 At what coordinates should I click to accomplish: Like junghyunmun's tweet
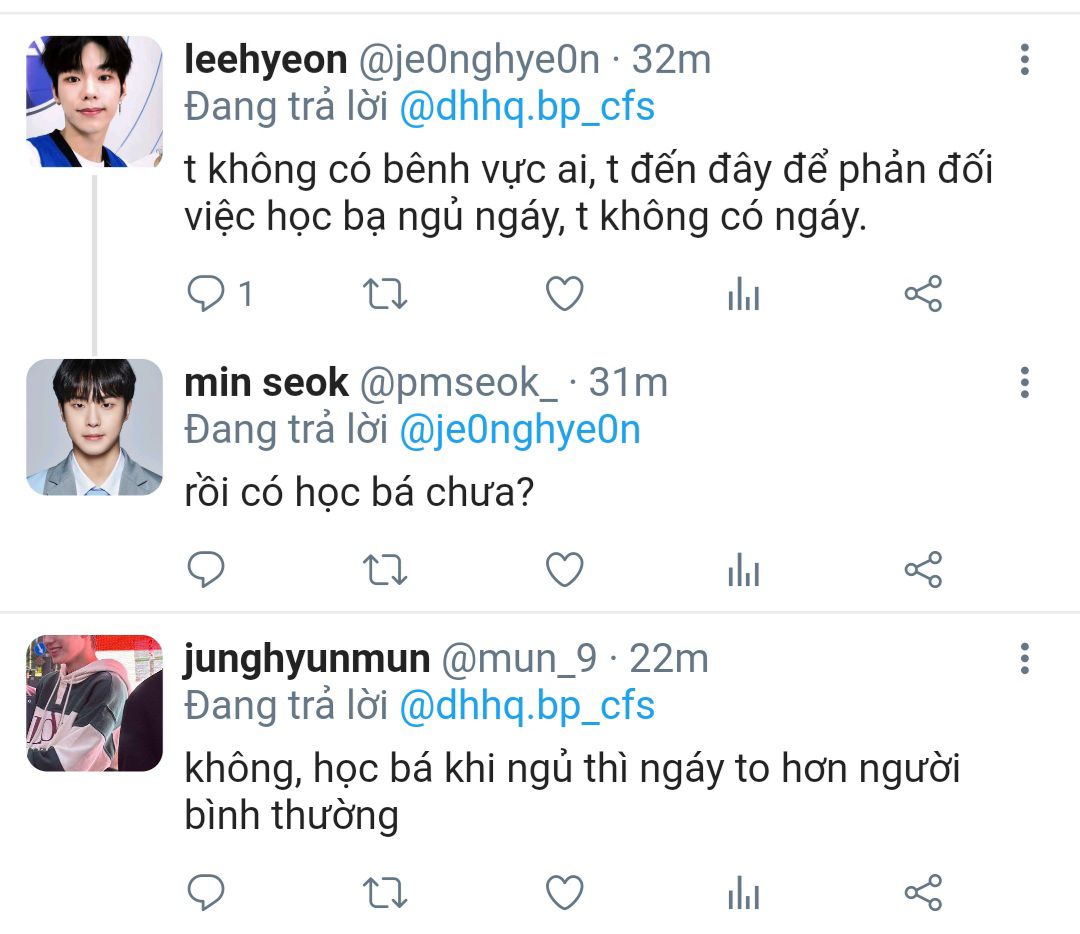565,893
